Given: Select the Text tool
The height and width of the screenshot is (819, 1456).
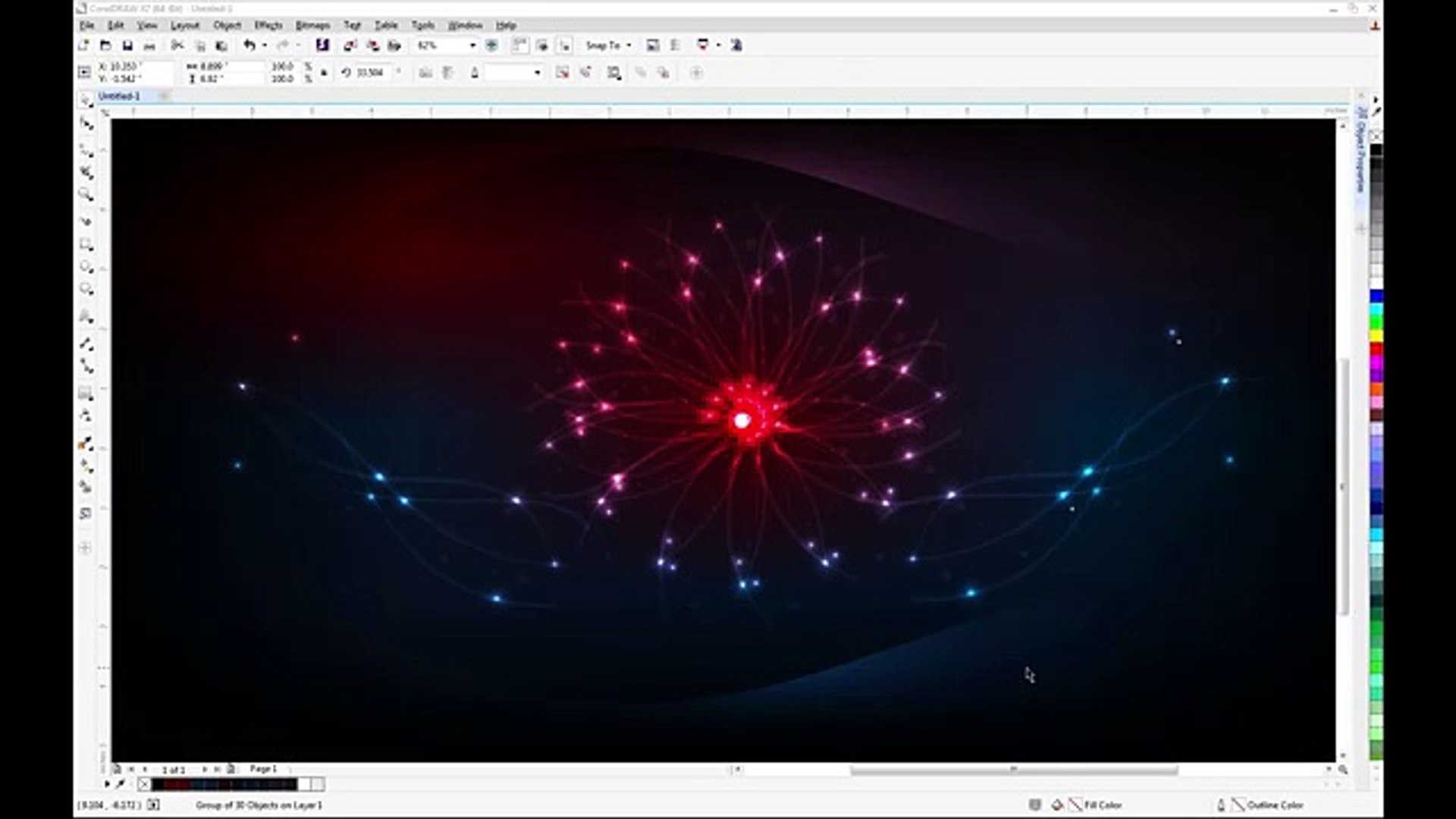Looking at the screenshot, I should point(86,315).
